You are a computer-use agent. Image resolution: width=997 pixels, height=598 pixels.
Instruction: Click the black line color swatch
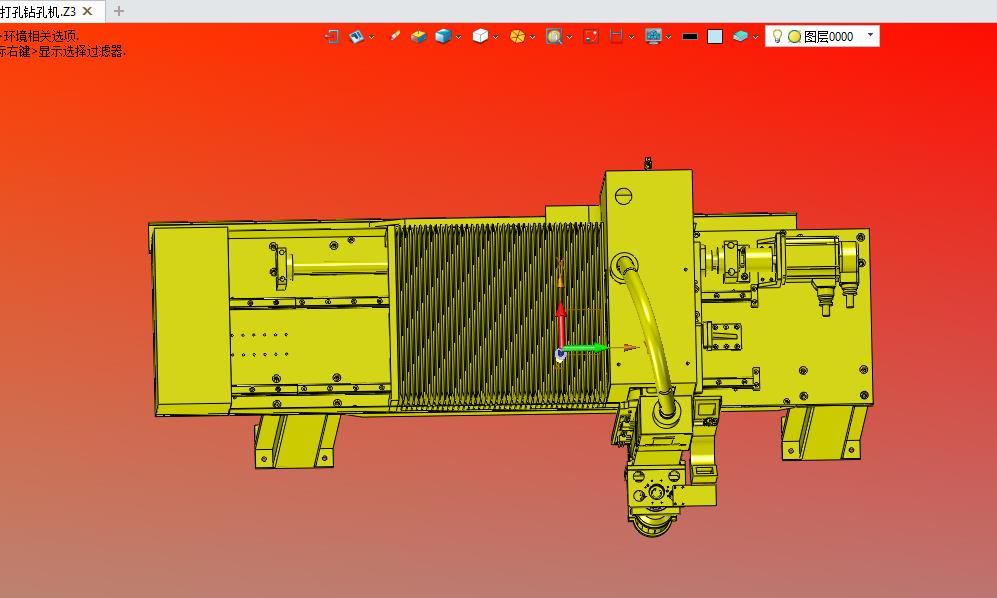click(x=690, y=37)
